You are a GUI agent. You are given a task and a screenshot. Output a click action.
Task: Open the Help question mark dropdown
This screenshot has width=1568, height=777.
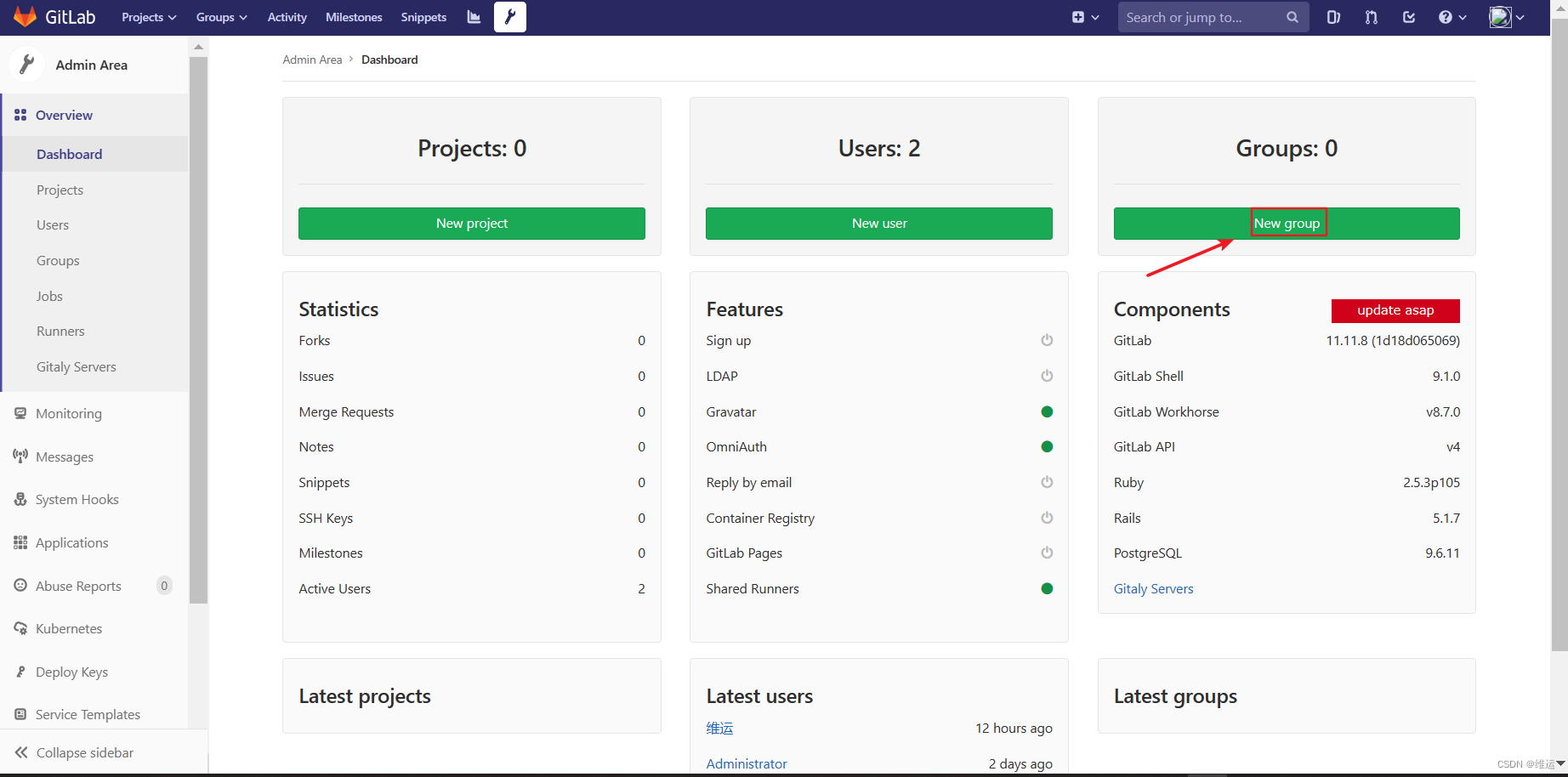1452,17
